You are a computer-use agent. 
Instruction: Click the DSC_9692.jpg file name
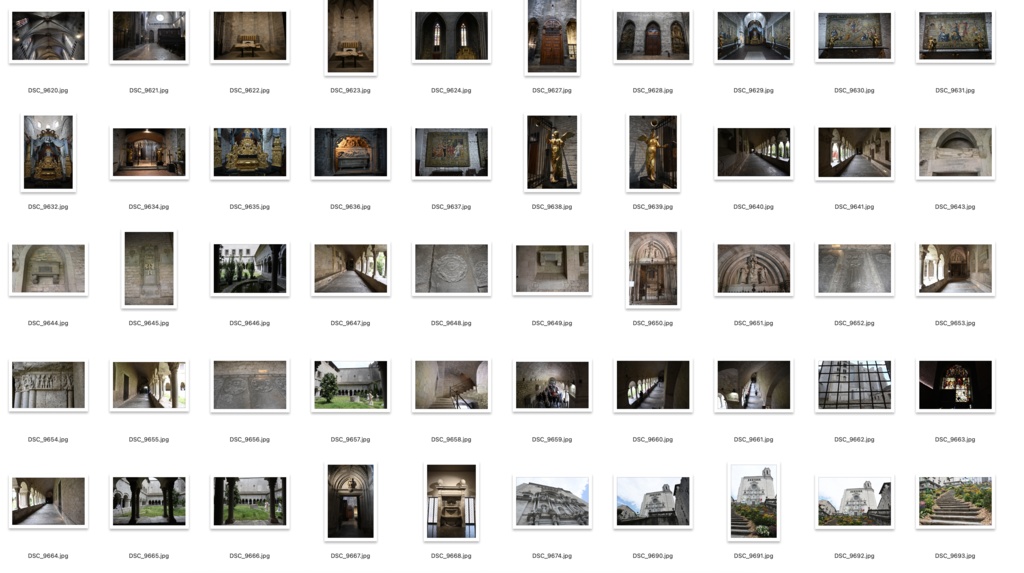point(854,556)
